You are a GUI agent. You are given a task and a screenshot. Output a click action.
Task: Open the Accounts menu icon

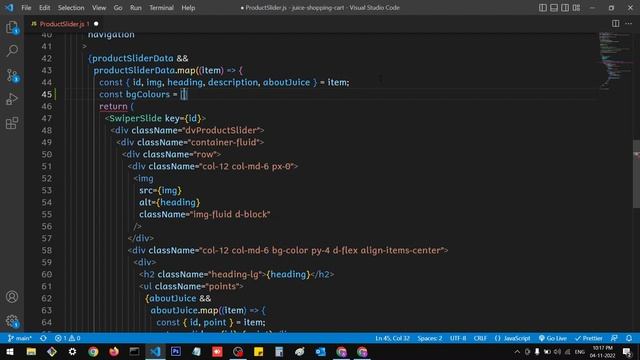[x=12, y=297]
